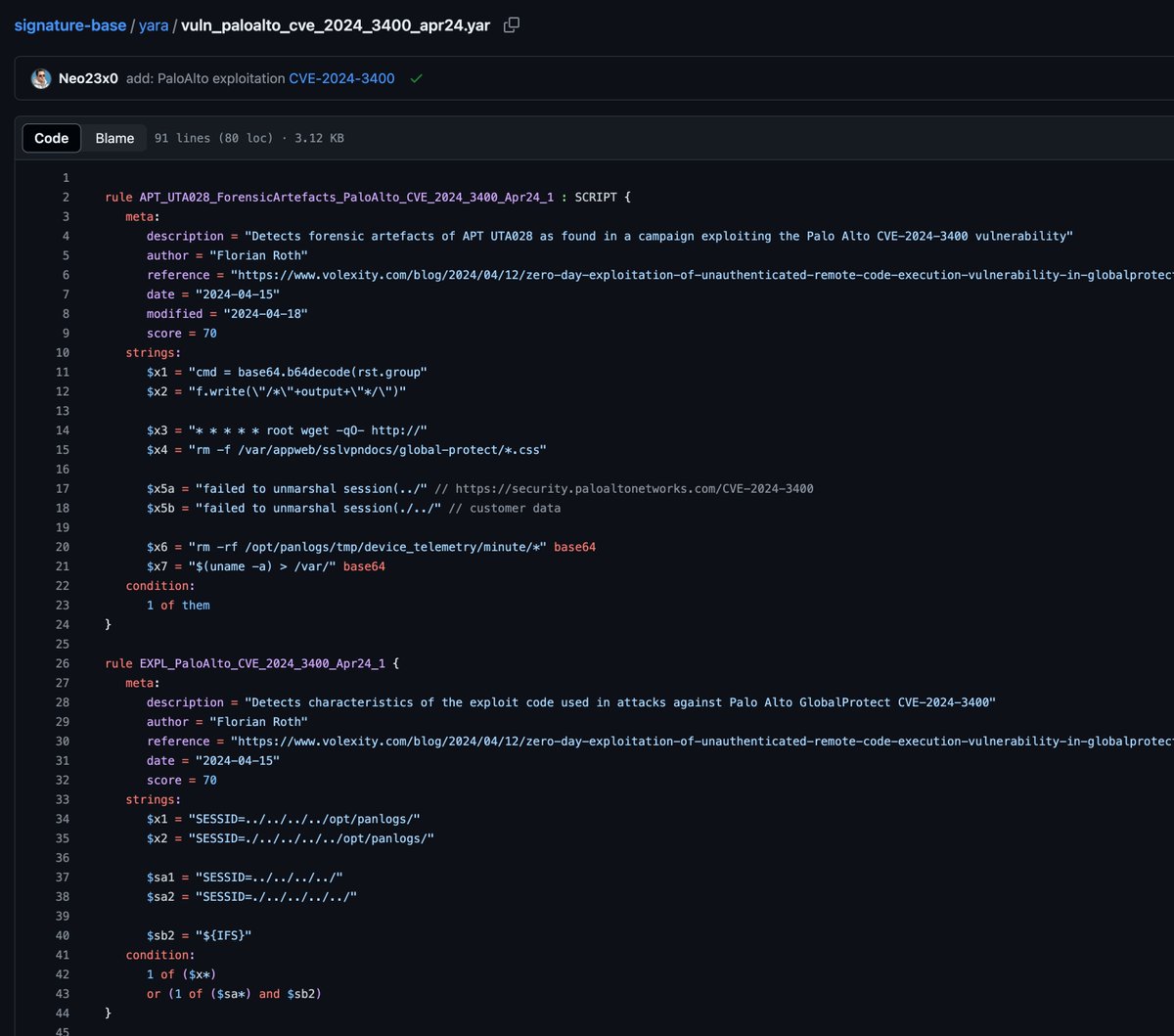The image size is (1174, 1036).
Task: Switch to the Blame tab
Action: [114, 138]
